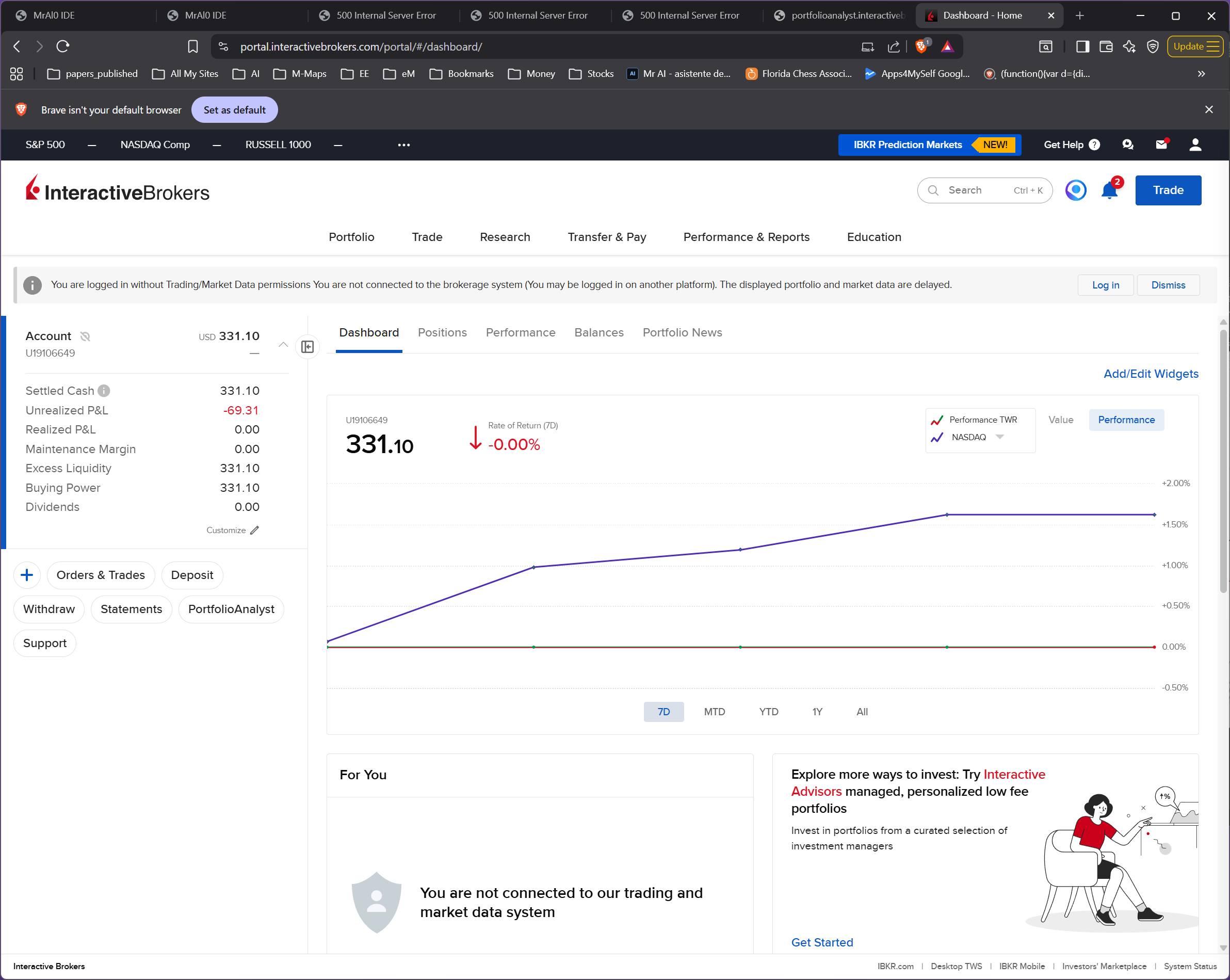Open the notifications bell icon

point(1109,190)
